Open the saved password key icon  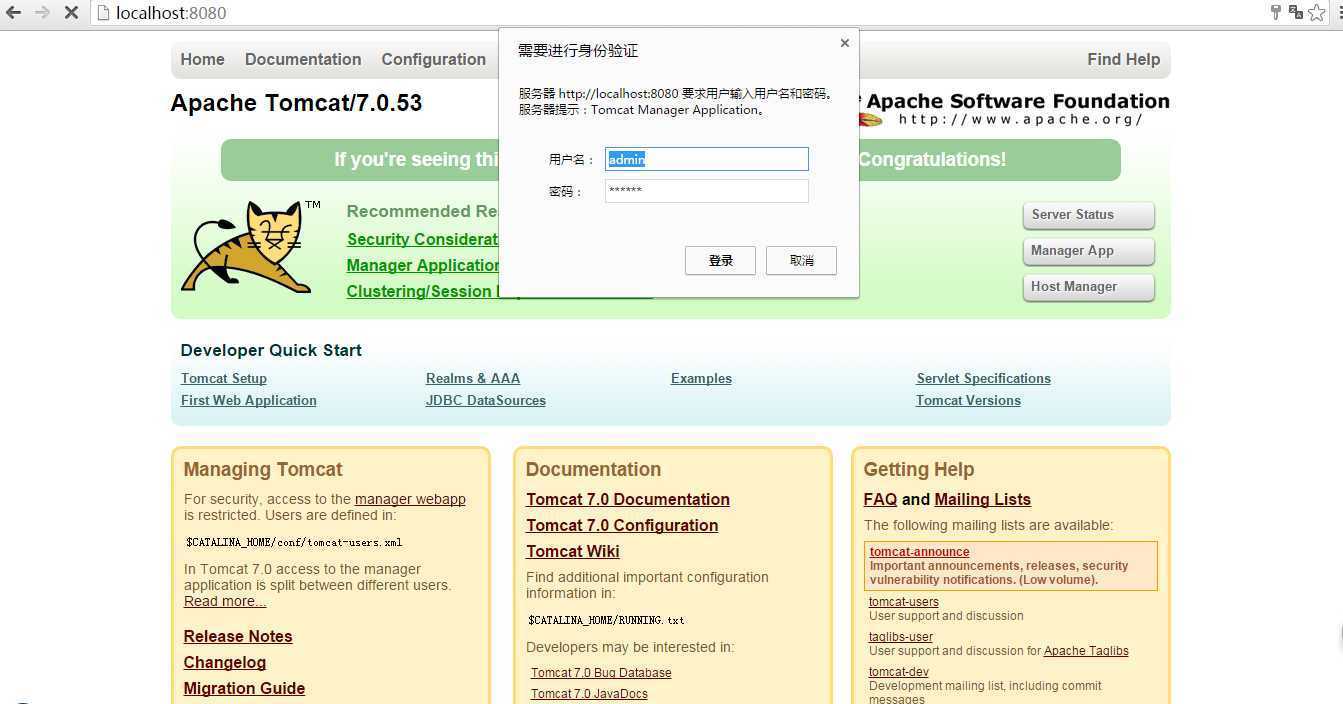[1276, 13]
